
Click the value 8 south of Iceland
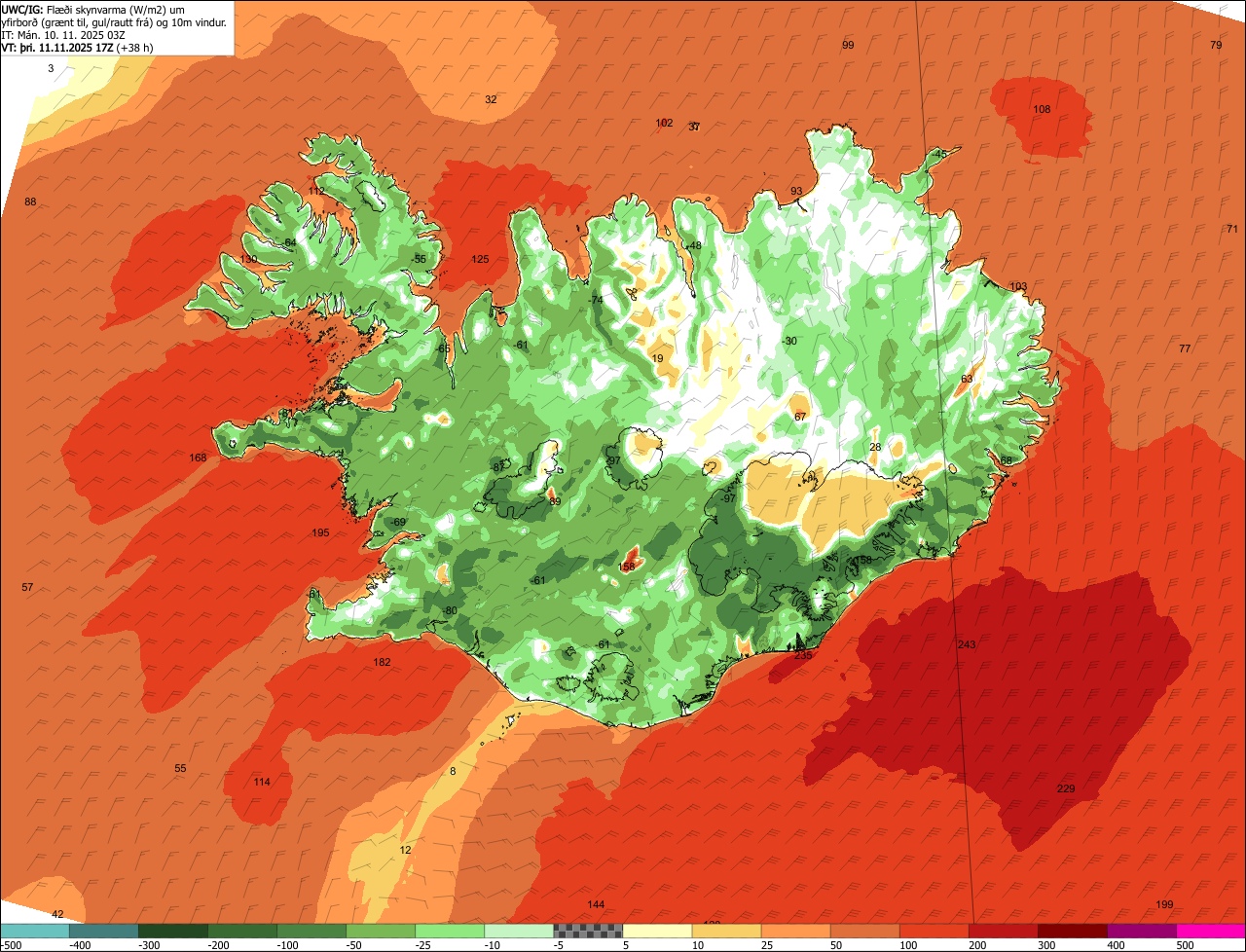click(x=452, y=771)
